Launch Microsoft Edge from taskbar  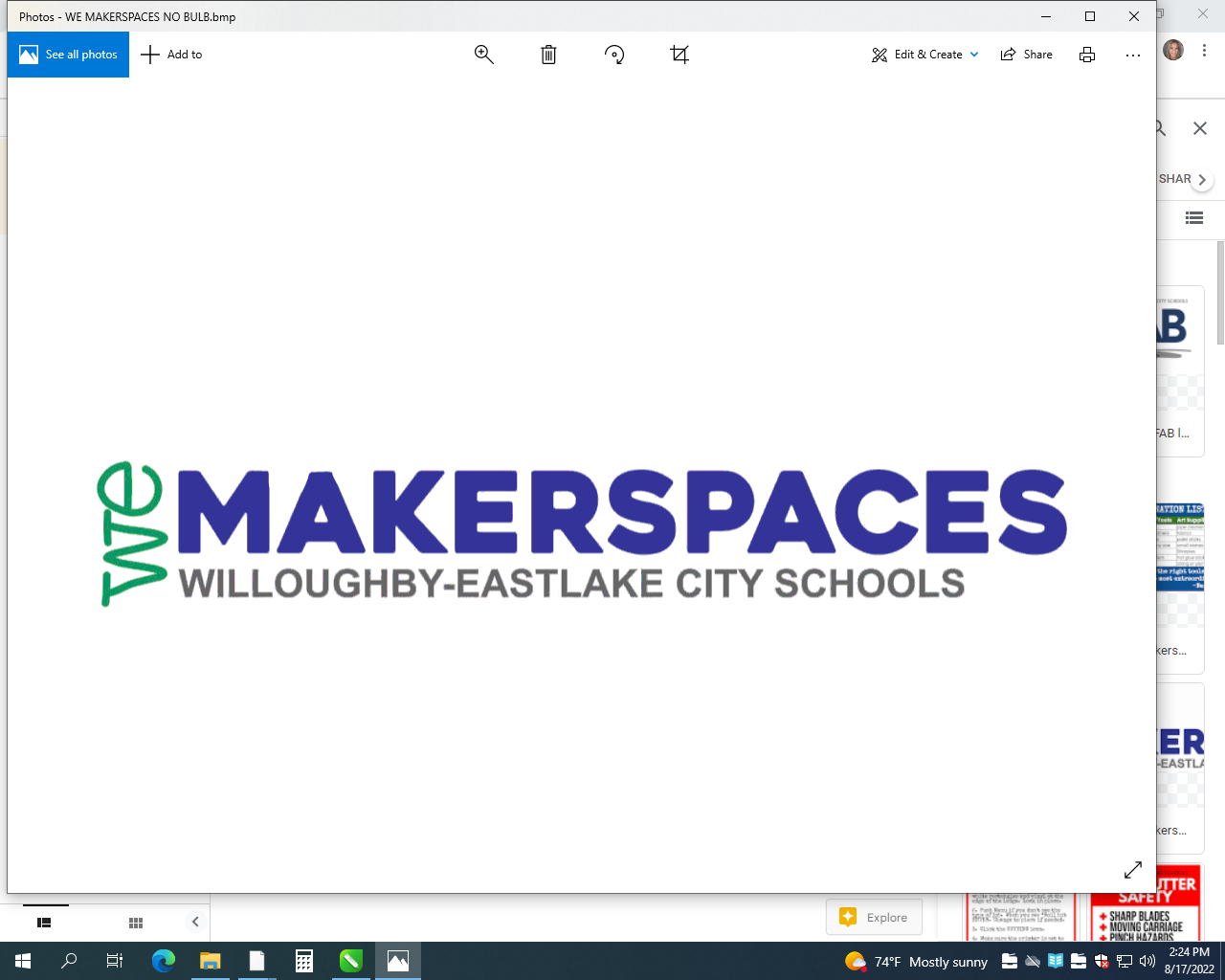tap(164, 961)
